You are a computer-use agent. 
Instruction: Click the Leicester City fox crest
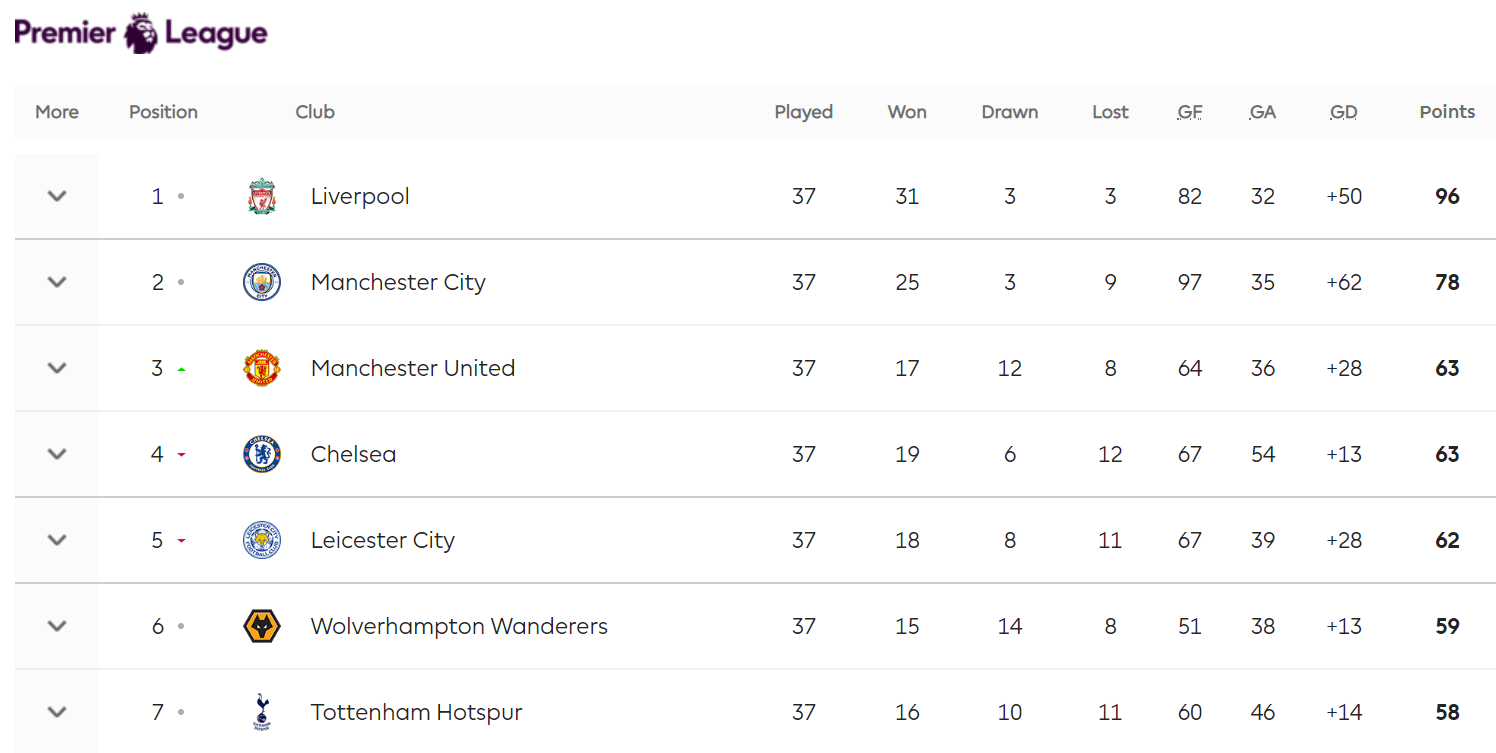(x=262, y=540)
